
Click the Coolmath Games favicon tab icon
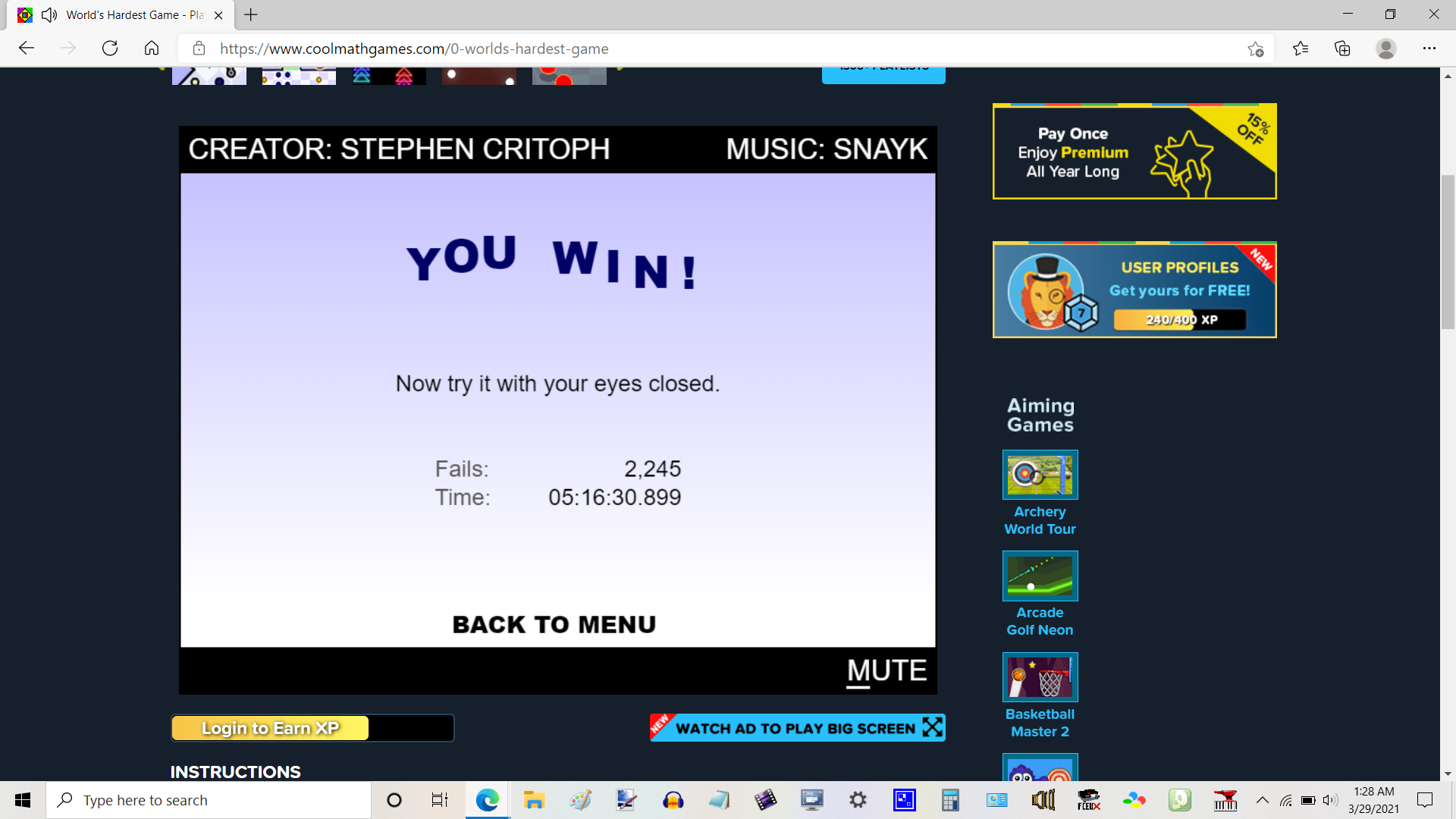click(25, 15)
